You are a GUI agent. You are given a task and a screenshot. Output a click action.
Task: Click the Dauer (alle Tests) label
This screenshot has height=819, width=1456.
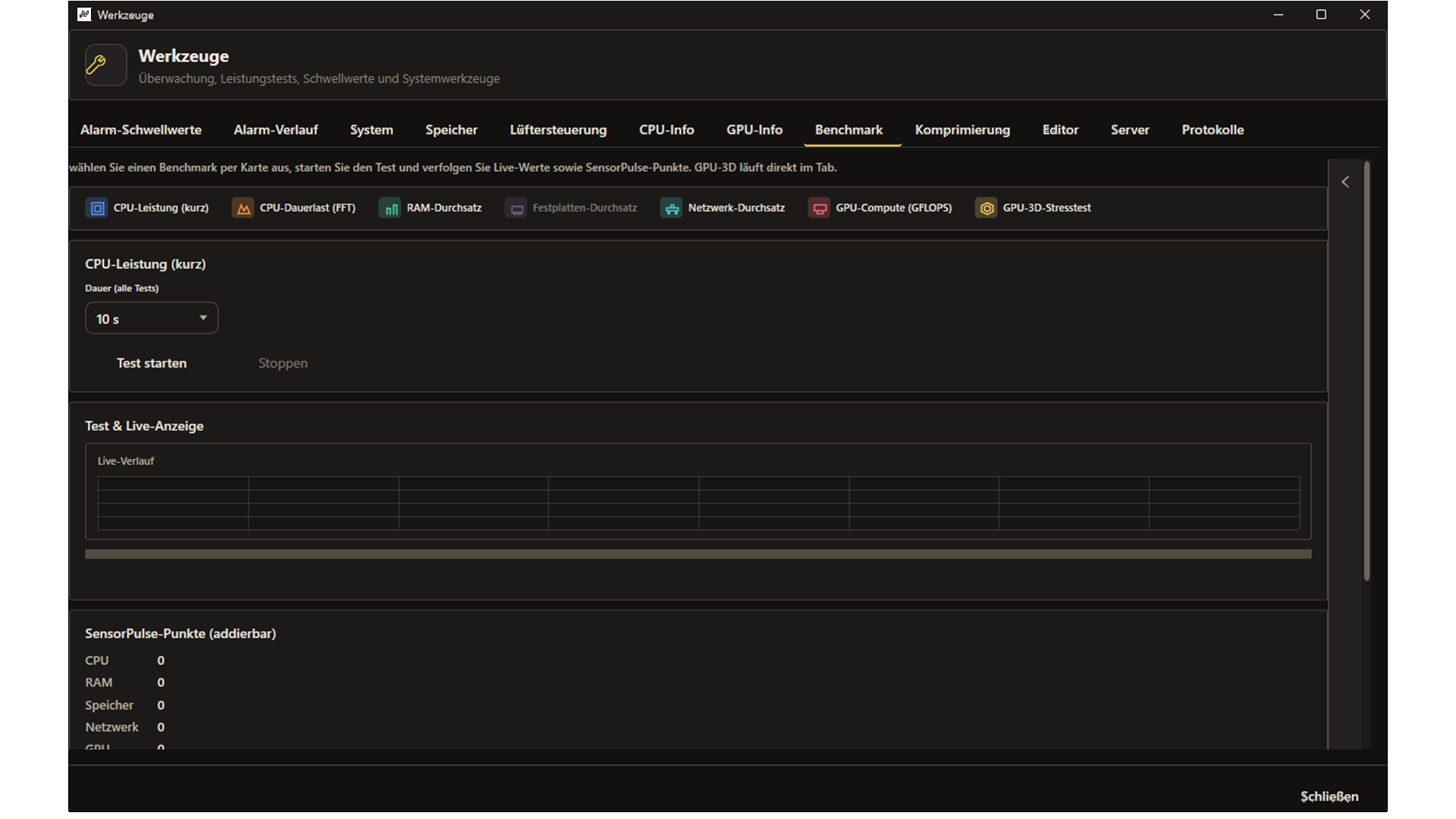click(x=121, y=288)
